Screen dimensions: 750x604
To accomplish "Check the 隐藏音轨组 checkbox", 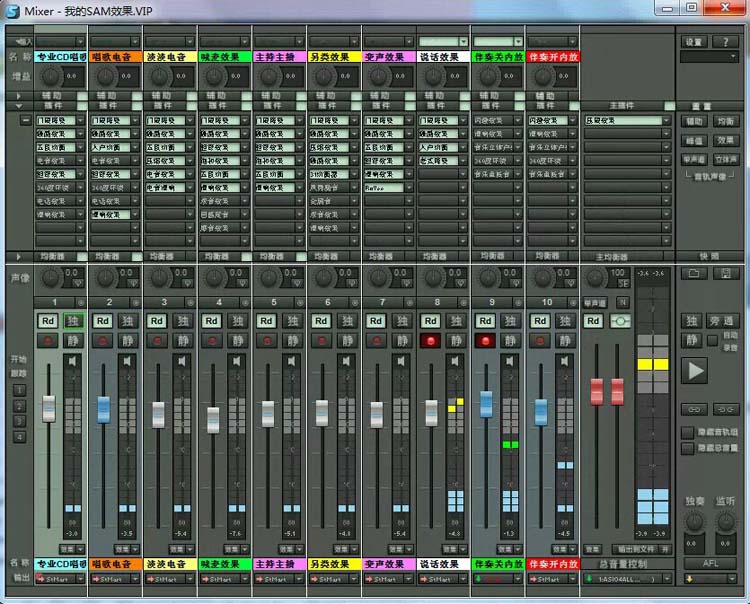I will pos(687,432).
